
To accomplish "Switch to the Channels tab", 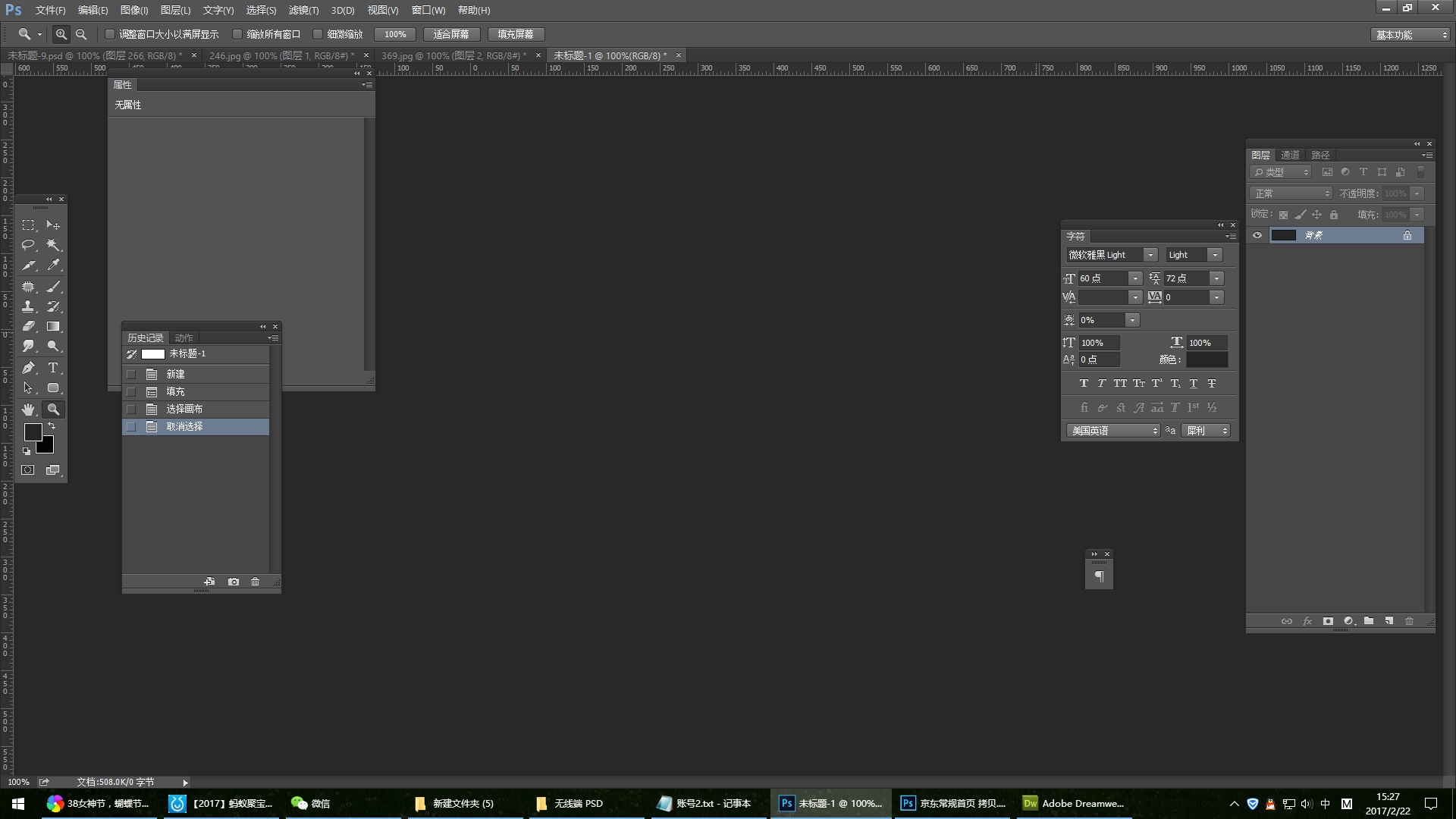I will click(1290, 155).
